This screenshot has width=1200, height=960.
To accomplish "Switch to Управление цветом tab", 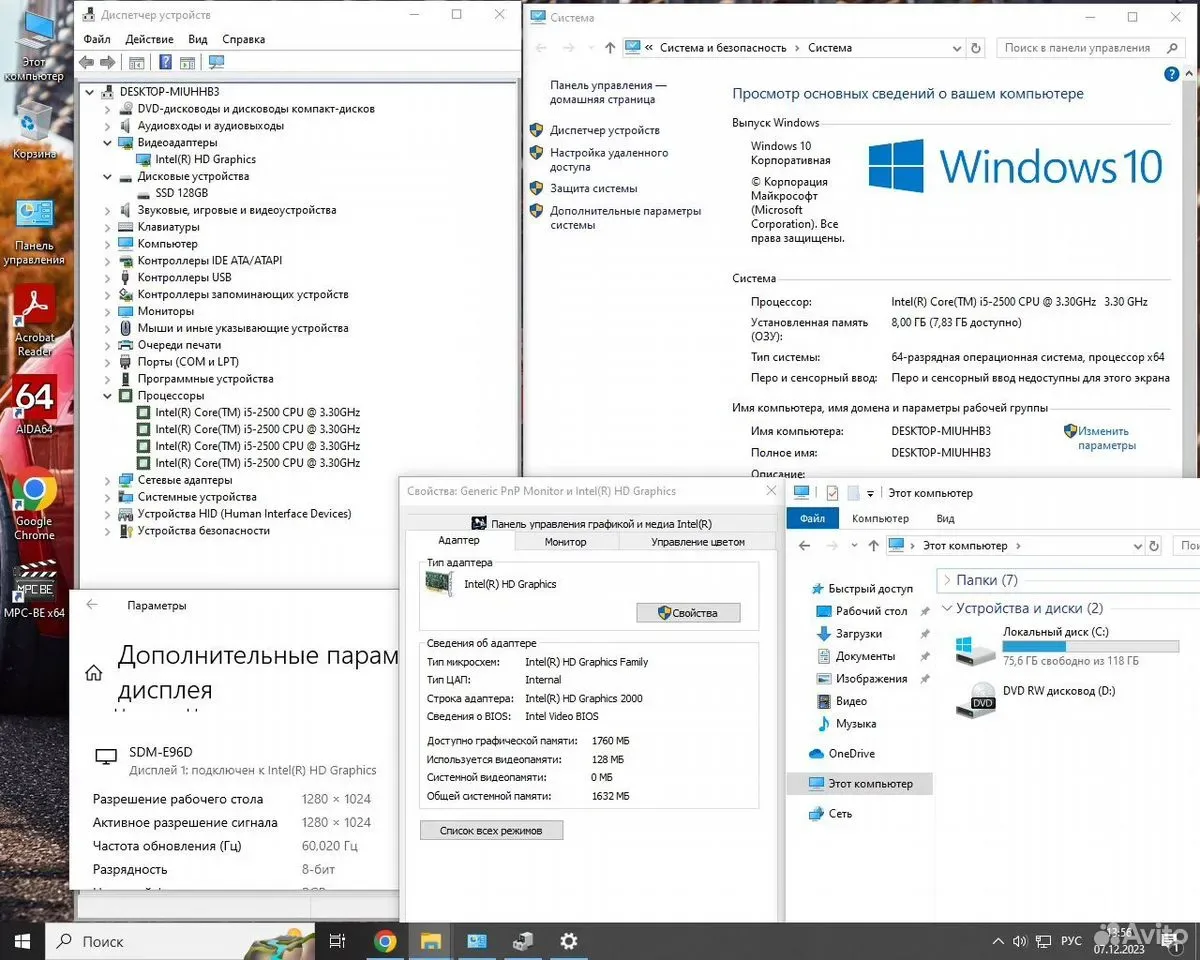I will (x=698, y=542).
